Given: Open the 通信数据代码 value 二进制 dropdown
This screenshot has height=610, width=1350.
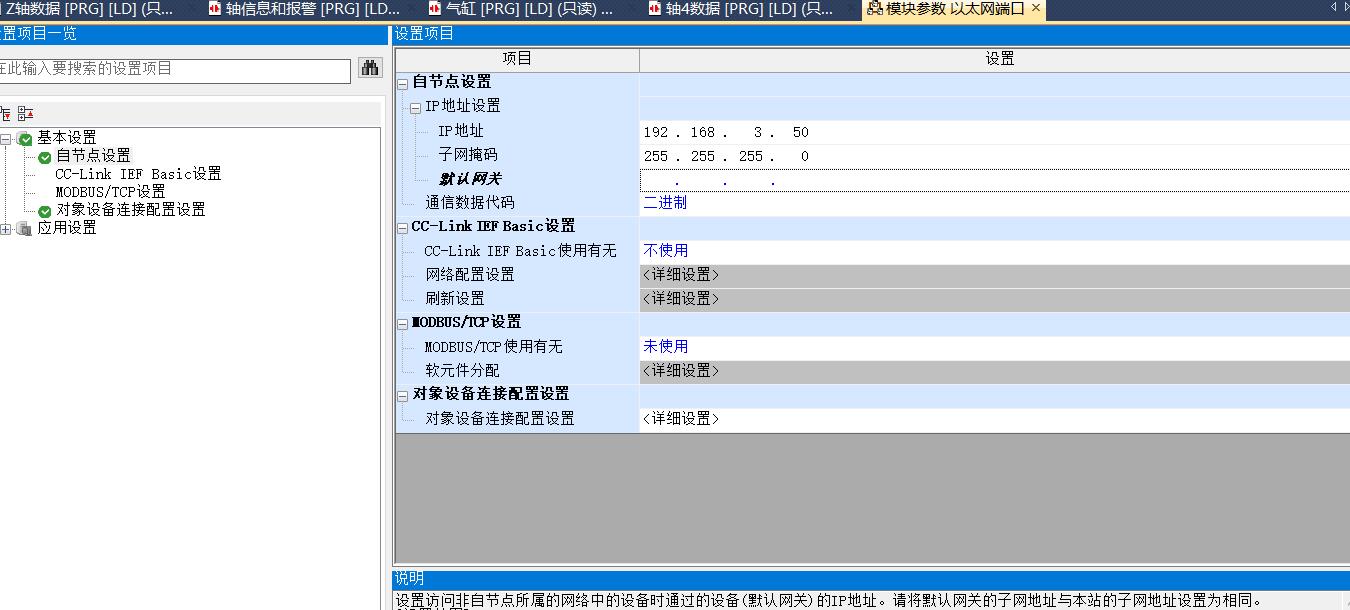Looking at the screenshot, I should 664,203.
